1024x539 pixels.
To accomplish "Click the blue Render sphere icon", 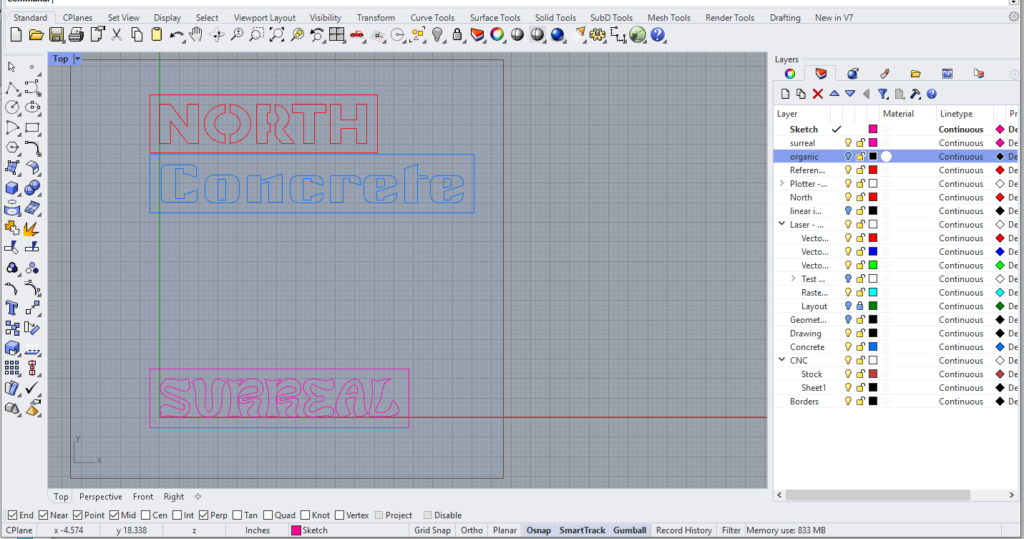I will tap(557, 35).
